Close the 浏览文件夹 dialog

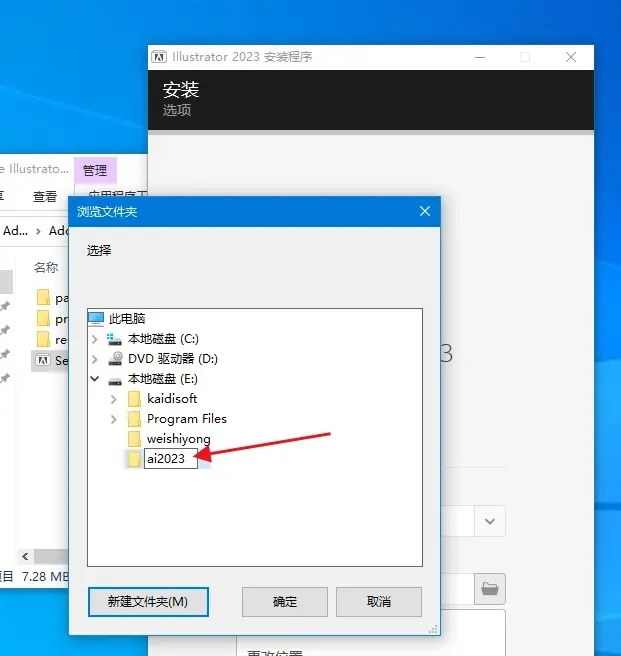(x=425, y=211)
